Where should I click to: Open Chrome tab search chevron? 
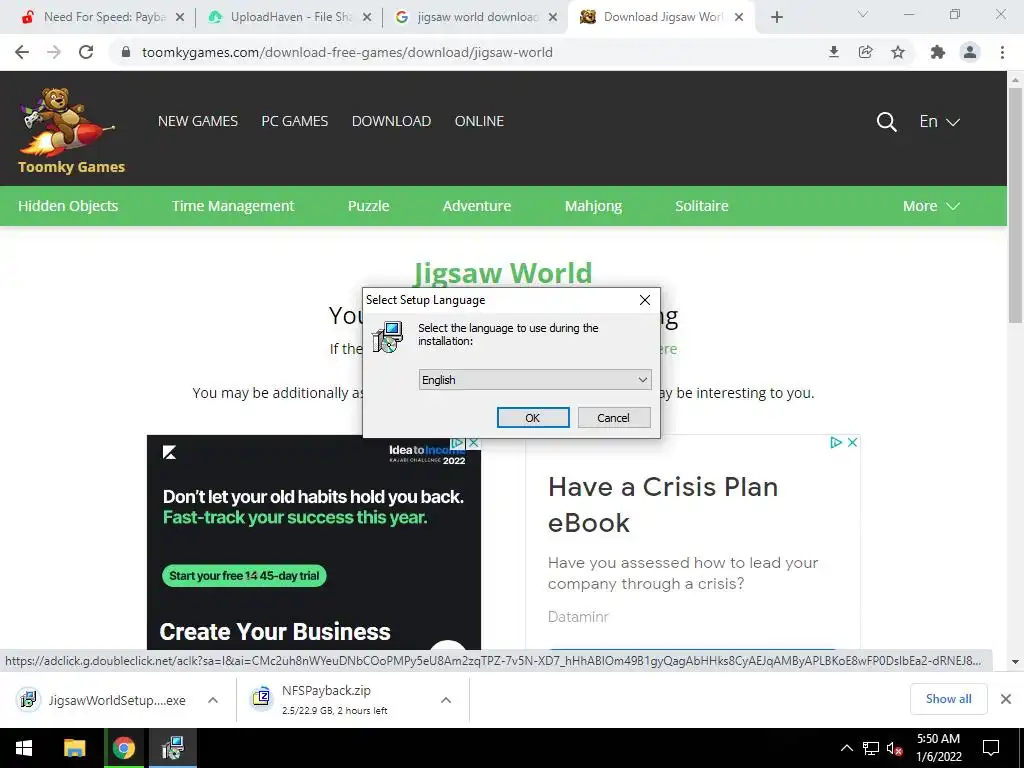pos(863,14)
